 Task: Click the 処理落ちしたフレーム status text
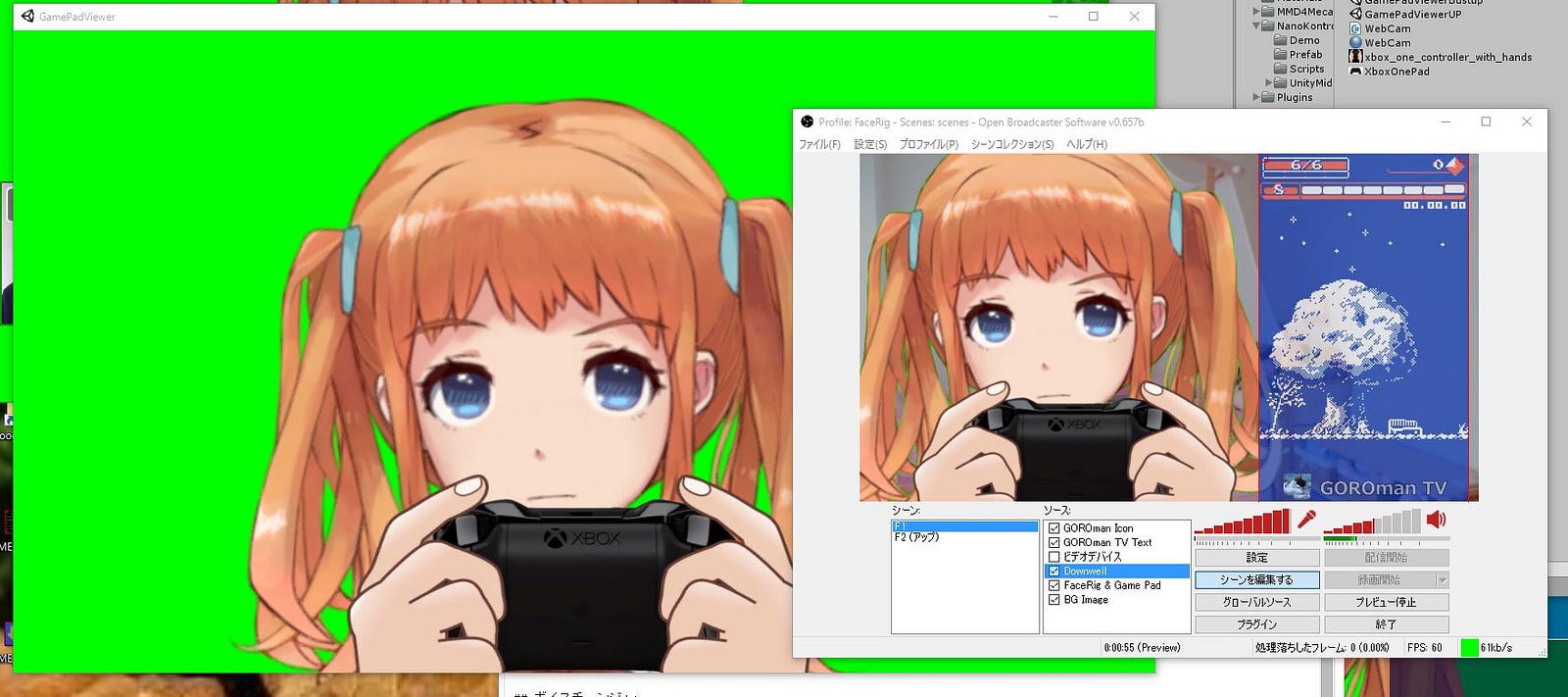(1322, 648)
